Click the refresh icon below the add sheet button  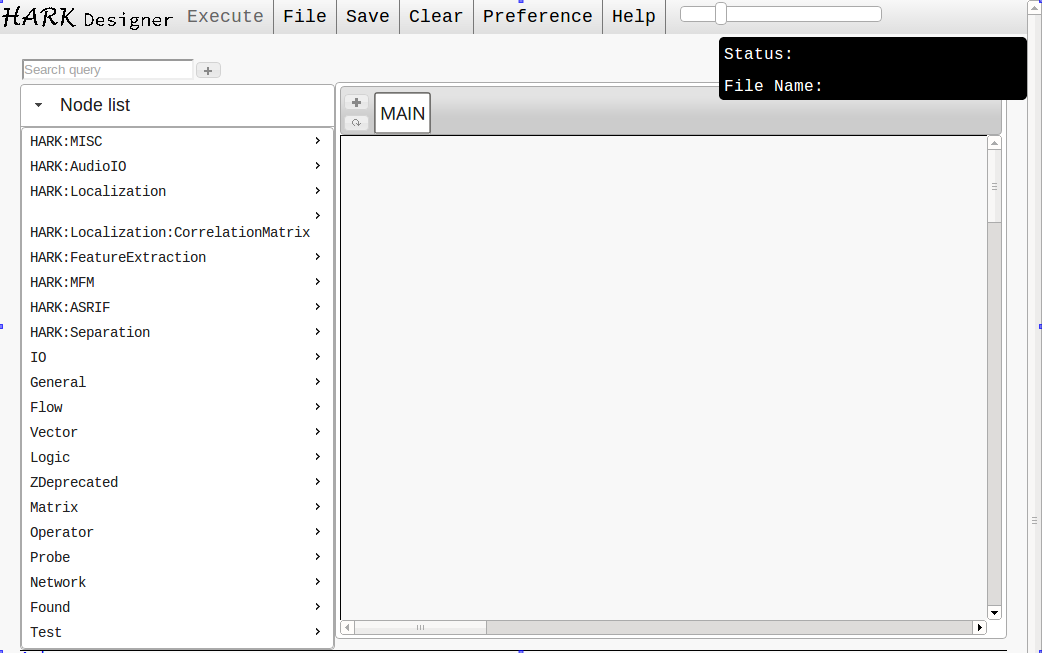coord(356,122)
